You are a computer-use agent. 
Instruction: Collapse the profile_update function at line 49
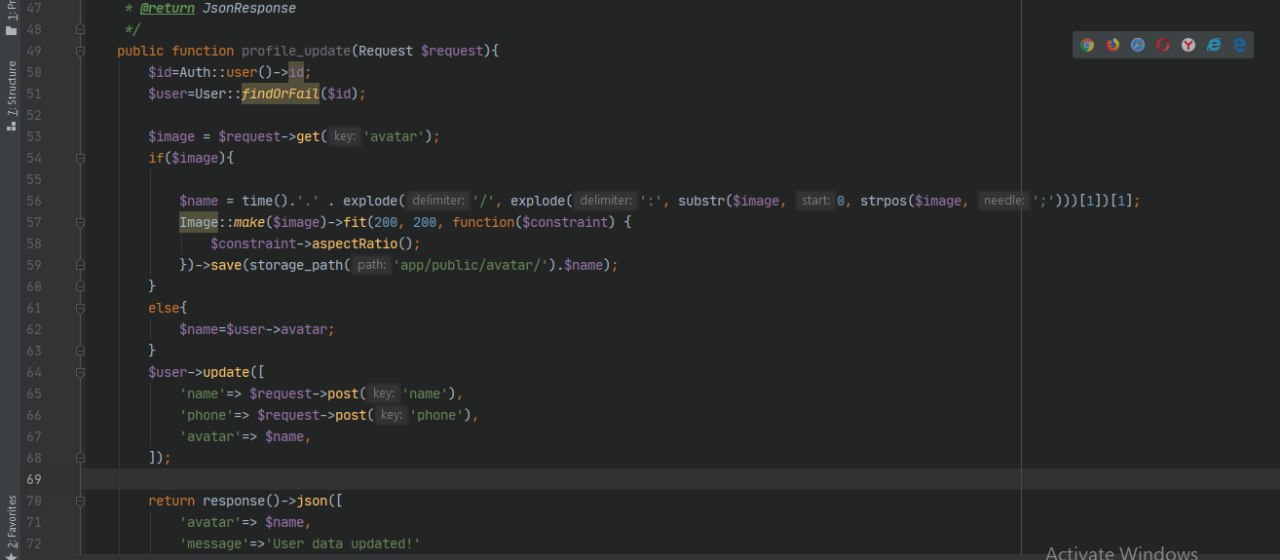(x=80, y=51)
